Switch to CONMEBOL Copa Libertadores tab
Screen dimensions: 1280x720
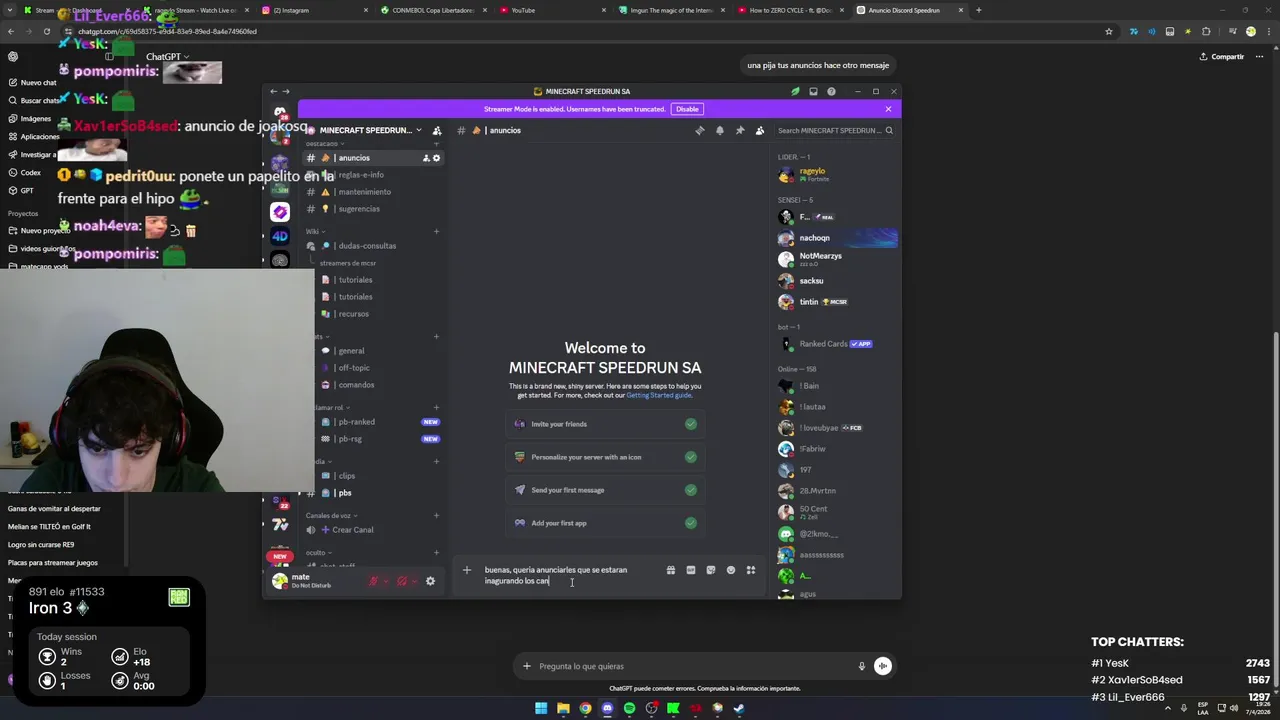click(x=432, y=10)
